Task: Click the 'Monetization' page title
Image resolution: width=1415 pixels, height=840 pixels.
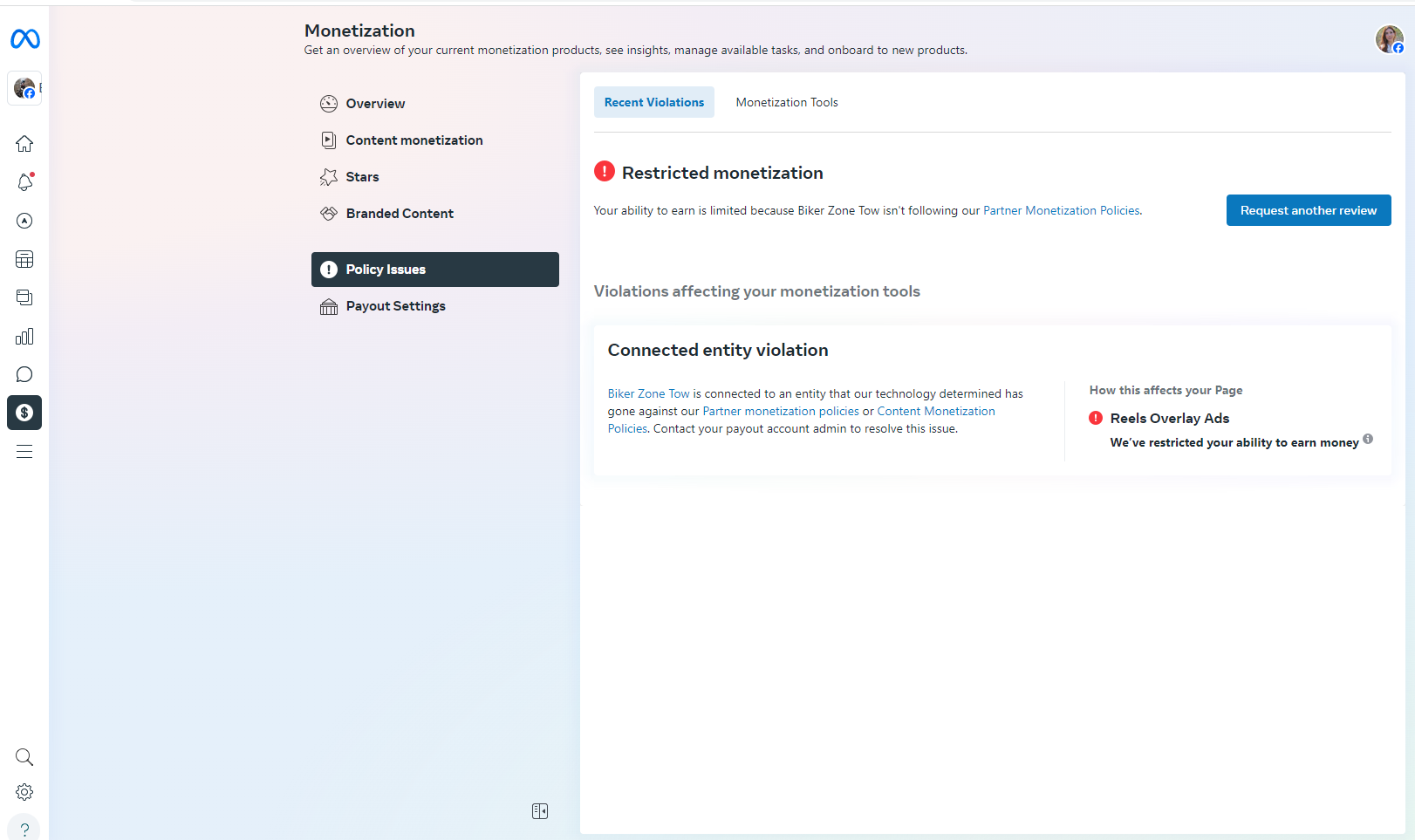Action: click(359, 31)
